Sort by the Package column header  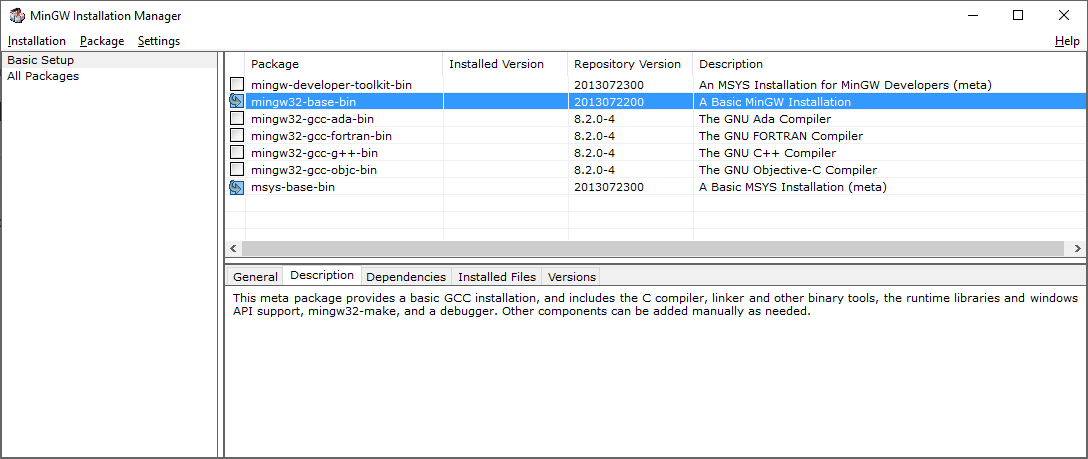tap(344, 64)
